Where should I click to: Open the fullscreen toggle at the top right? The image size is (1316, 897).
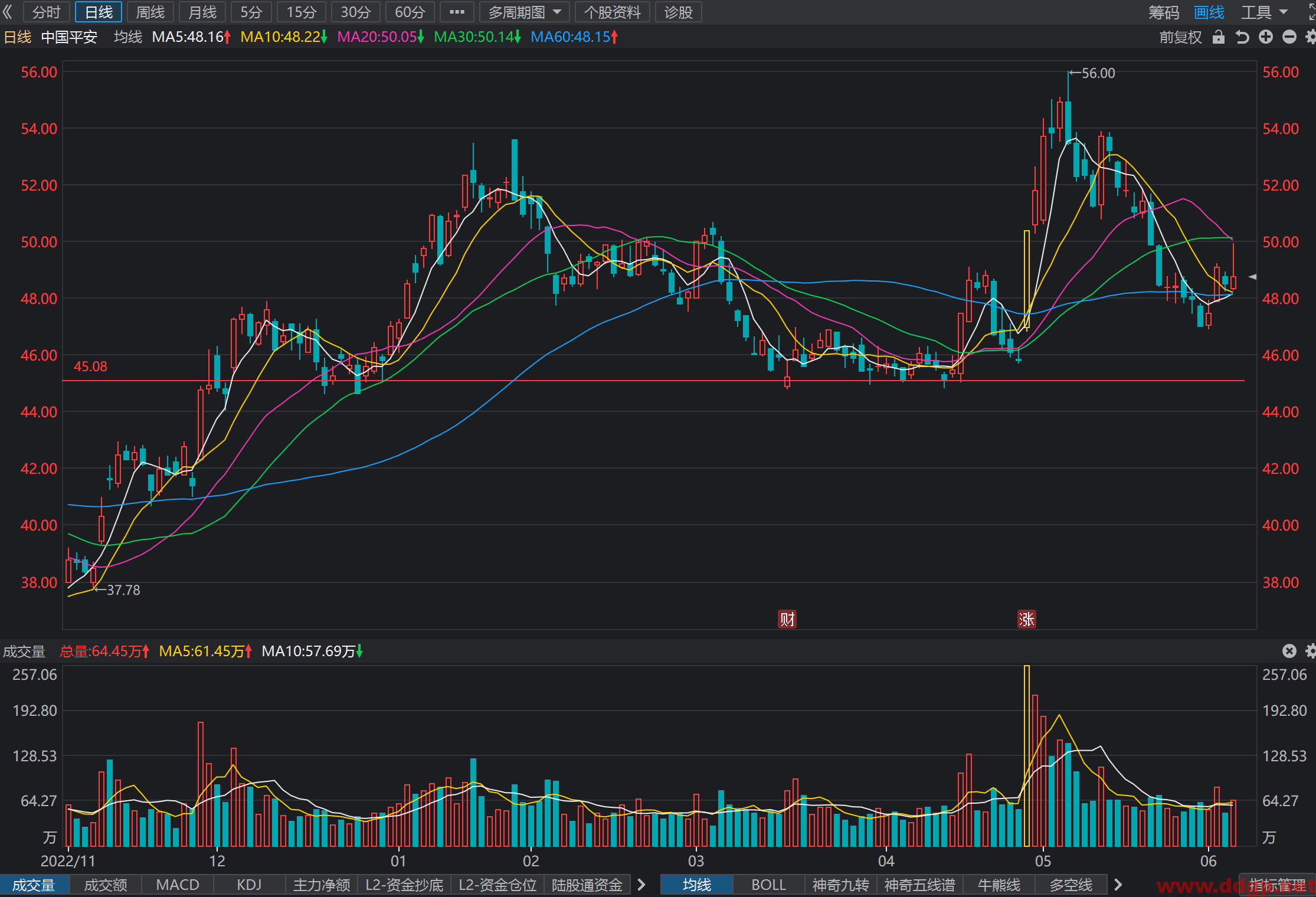[1312, 12]
